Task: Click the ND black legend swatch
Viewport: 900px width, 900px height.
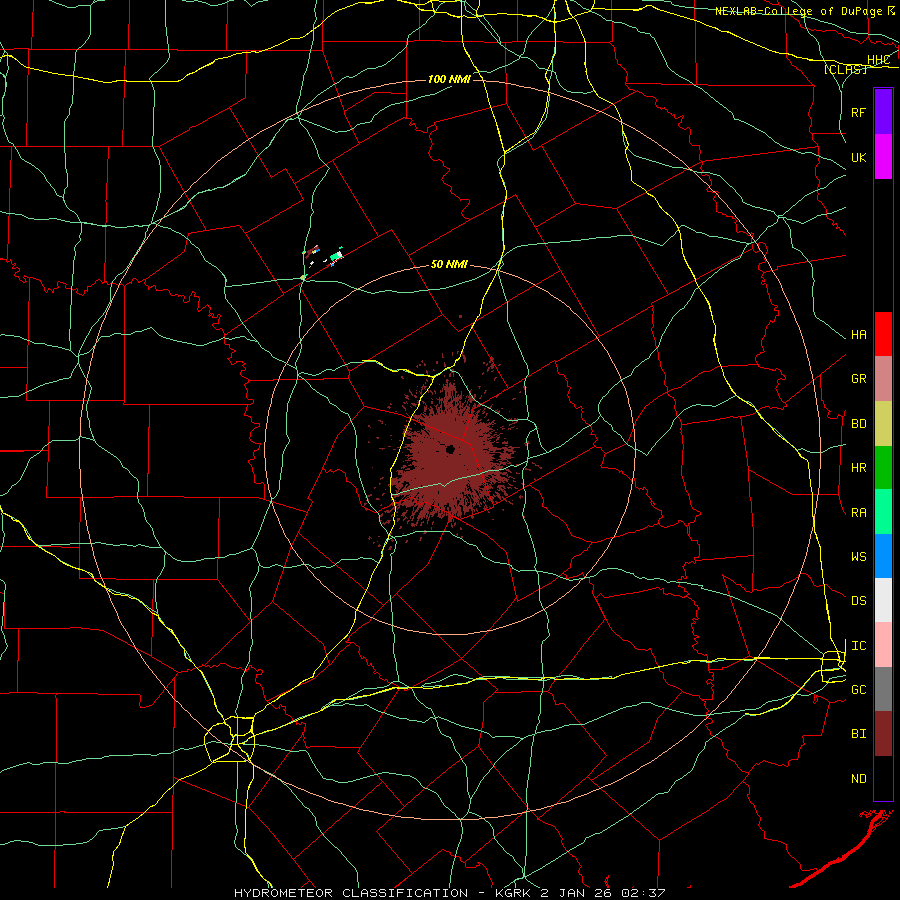Action: (883, 778)
